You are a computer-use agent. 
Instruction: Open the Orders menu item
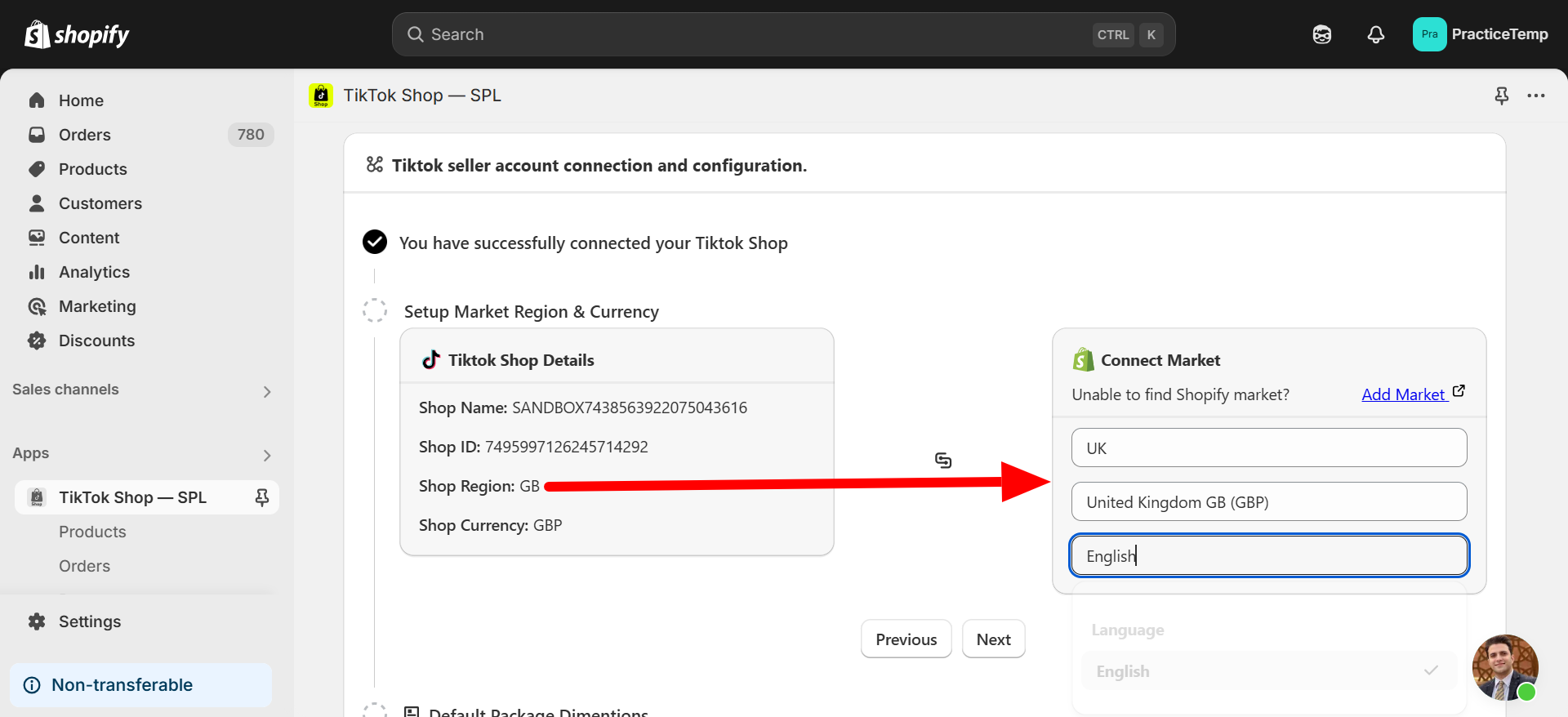85,135
